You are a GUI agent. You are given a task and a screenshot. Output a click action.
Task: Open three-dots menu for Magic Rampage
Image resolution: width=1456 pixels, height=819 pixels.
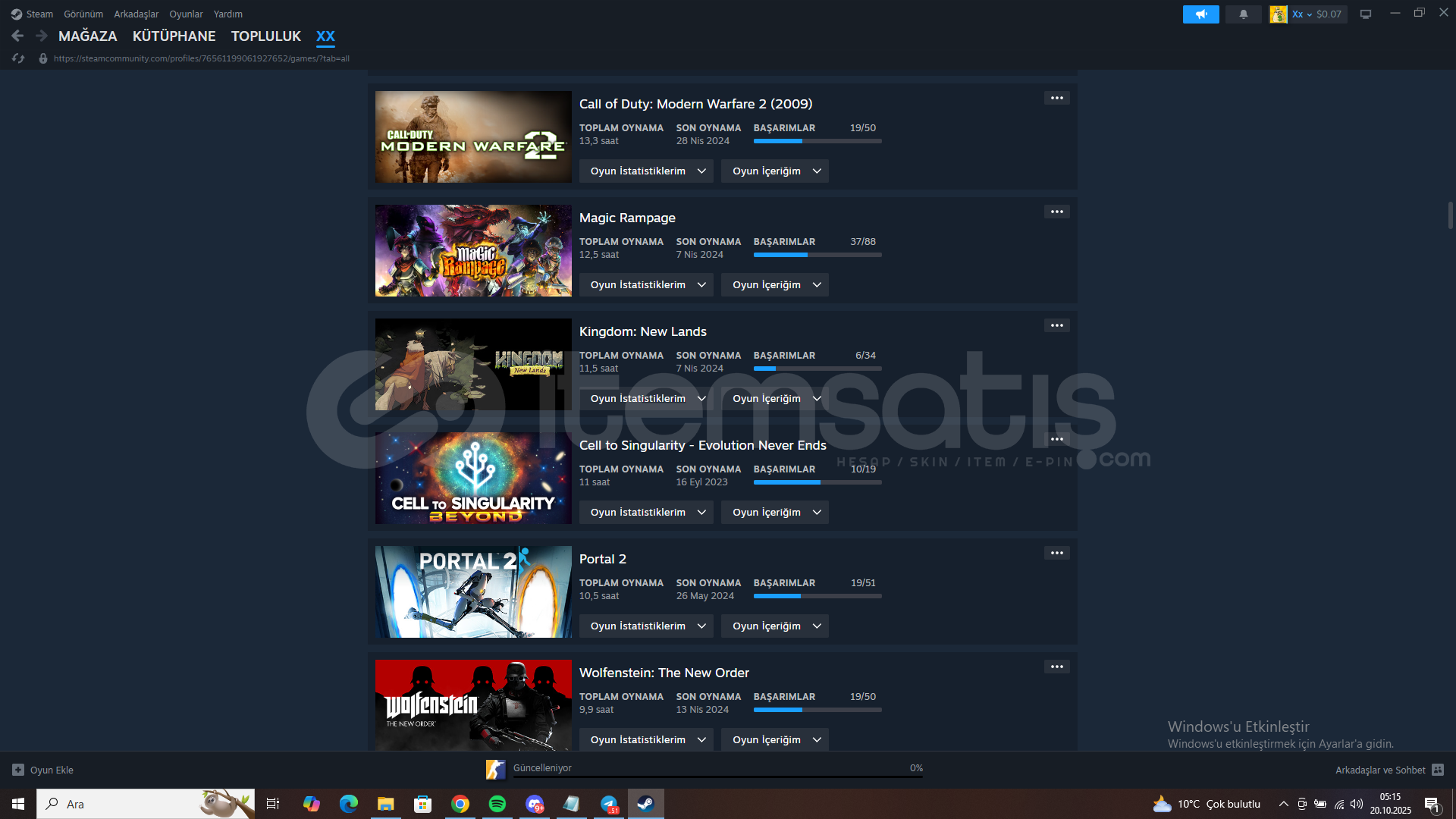coord(1056,212)
